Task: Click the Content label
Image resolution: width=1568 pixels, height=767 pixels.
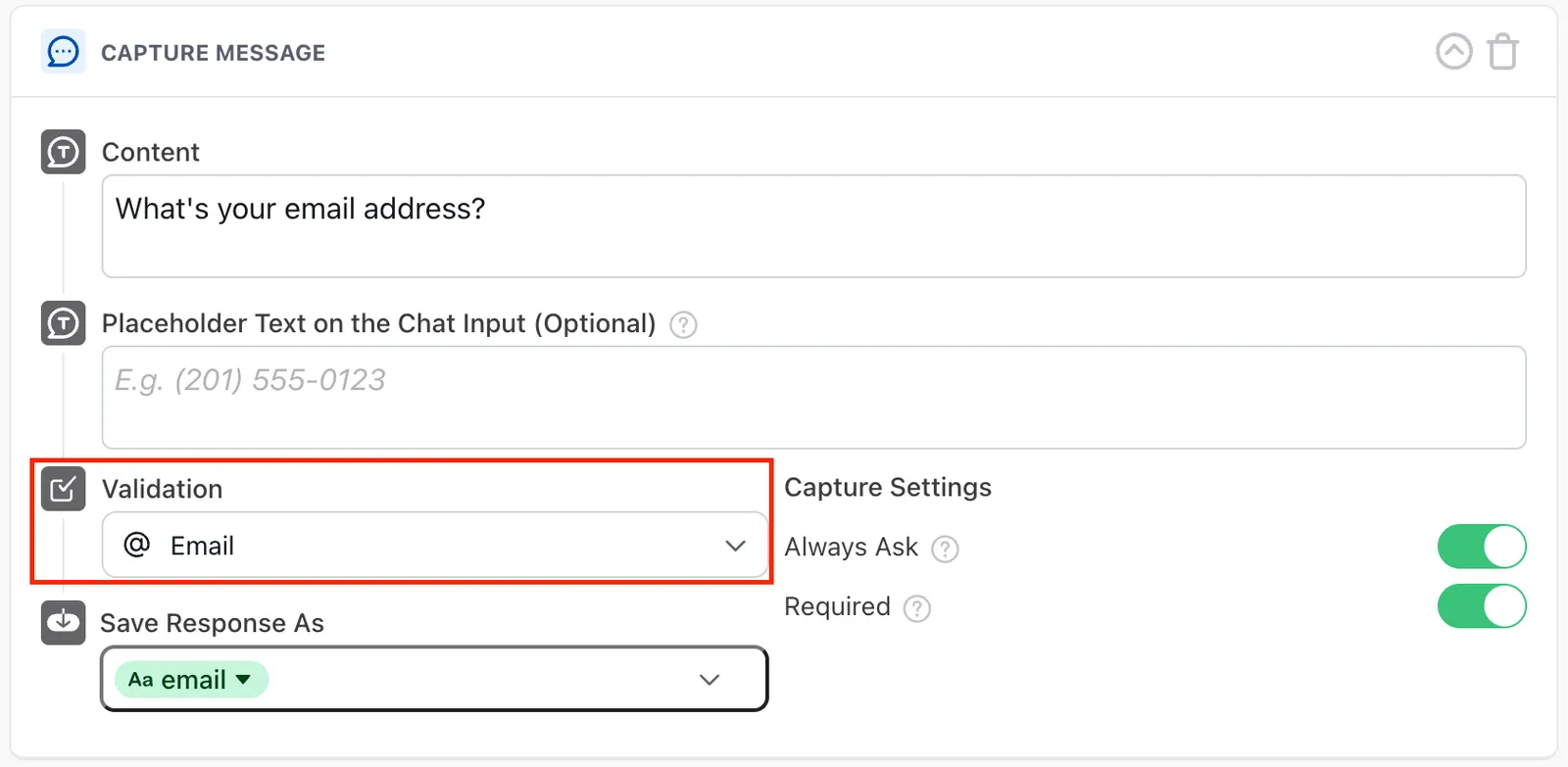Action: (x=151, y=152)
